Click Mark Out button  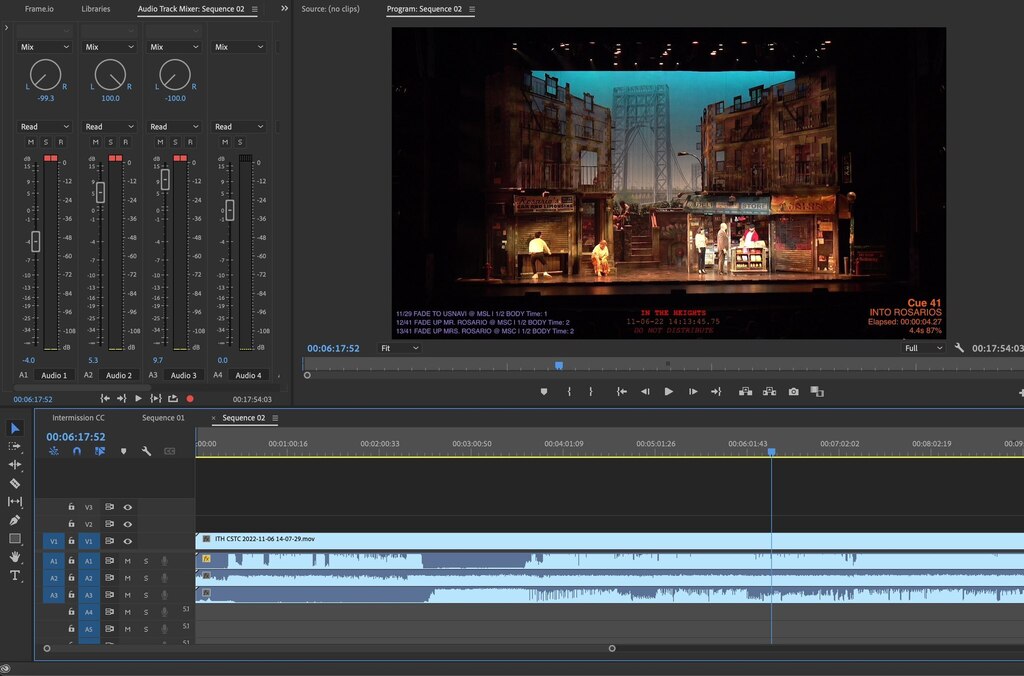(x=591, y=392)
